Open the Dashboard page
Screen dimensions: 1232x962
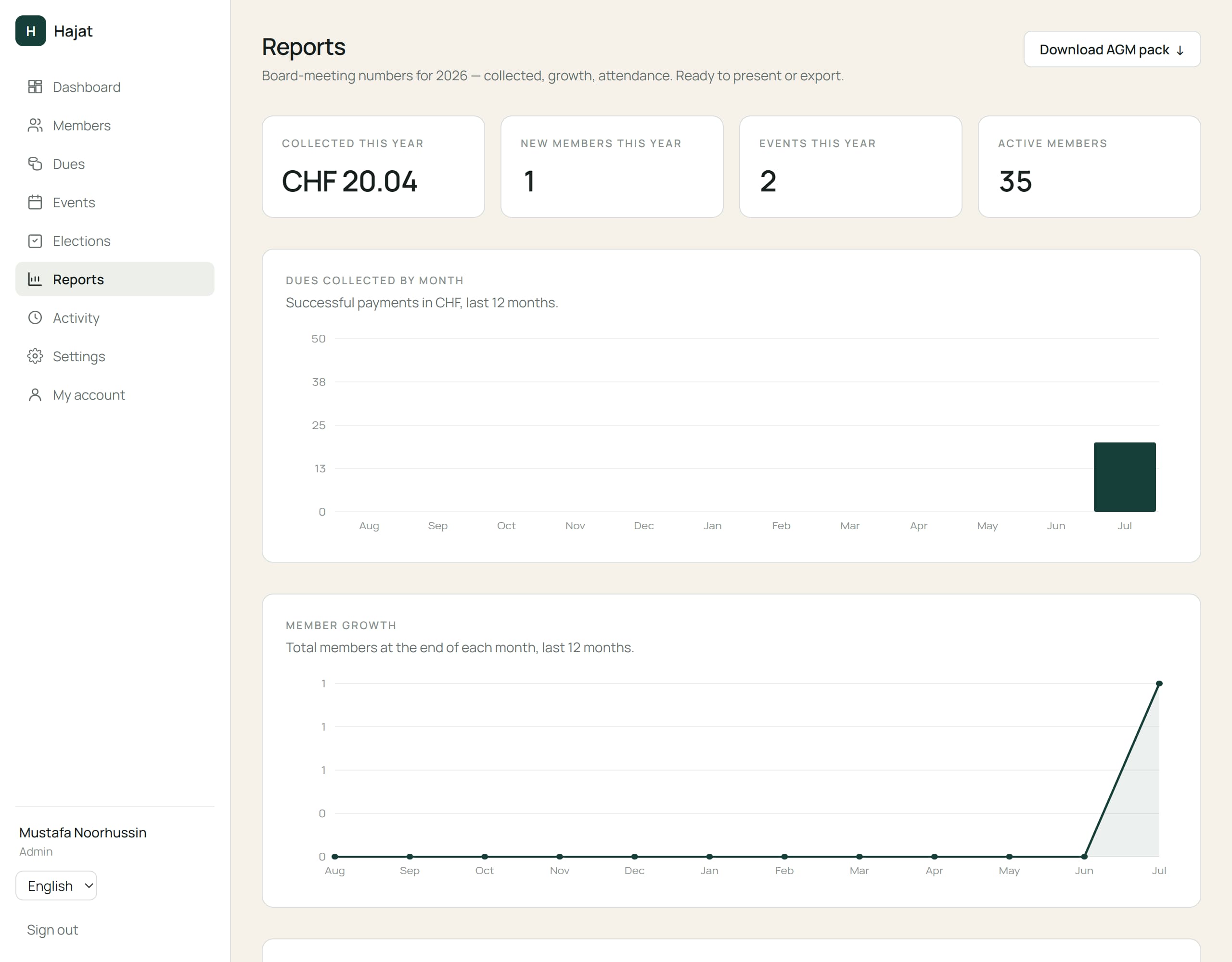(x=115, y=87)
